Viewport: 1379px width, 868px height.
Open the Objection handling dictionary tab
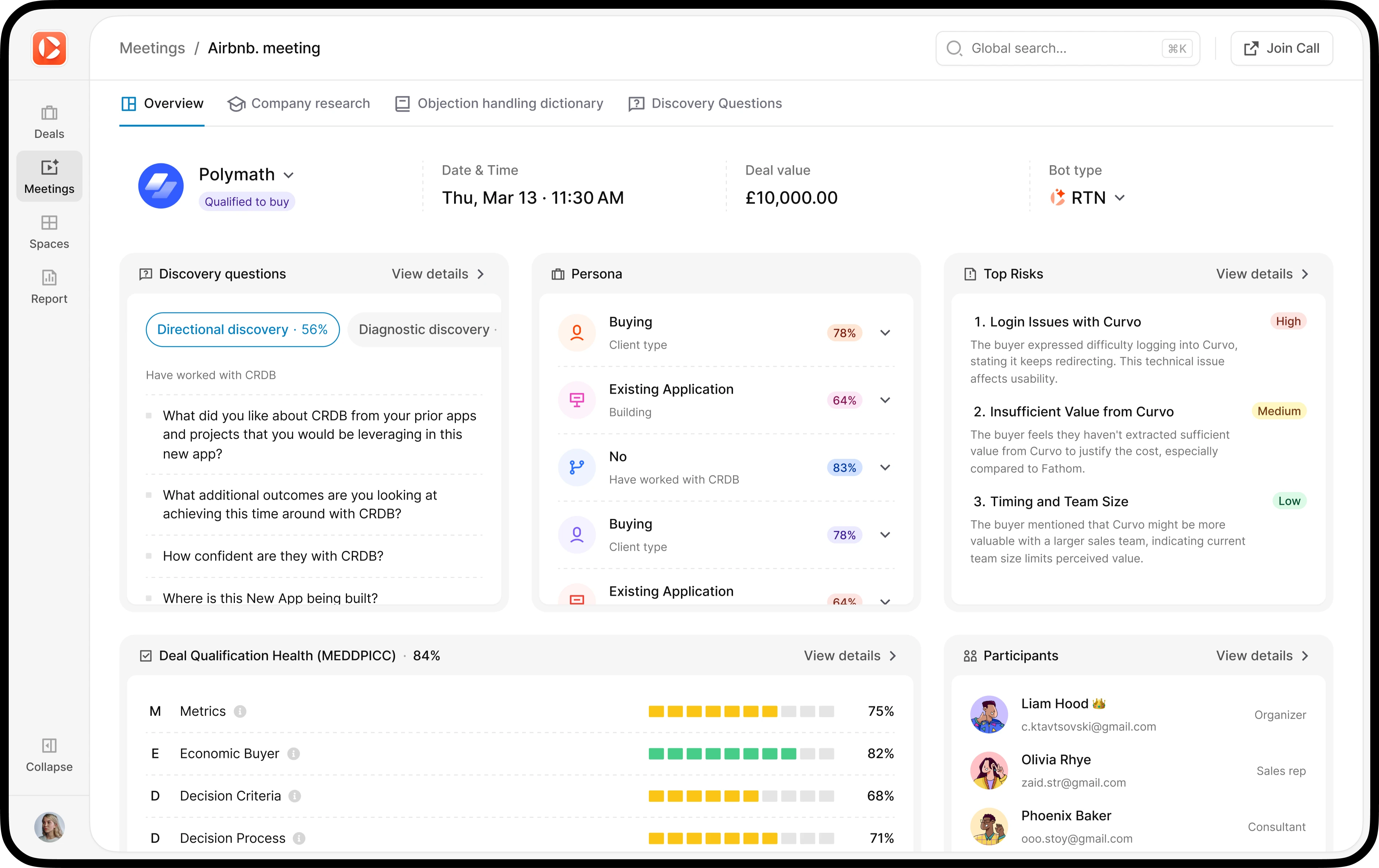[x=499, y=104]
